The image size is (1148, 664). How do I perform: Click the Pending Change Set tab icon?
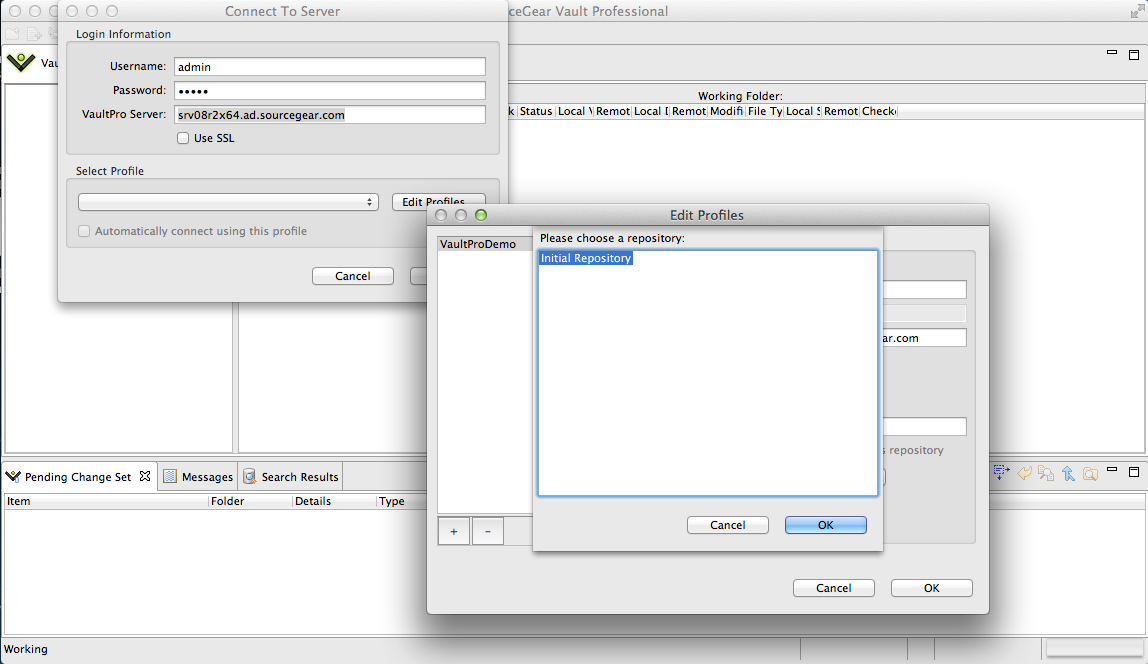(x=13, y=477)
